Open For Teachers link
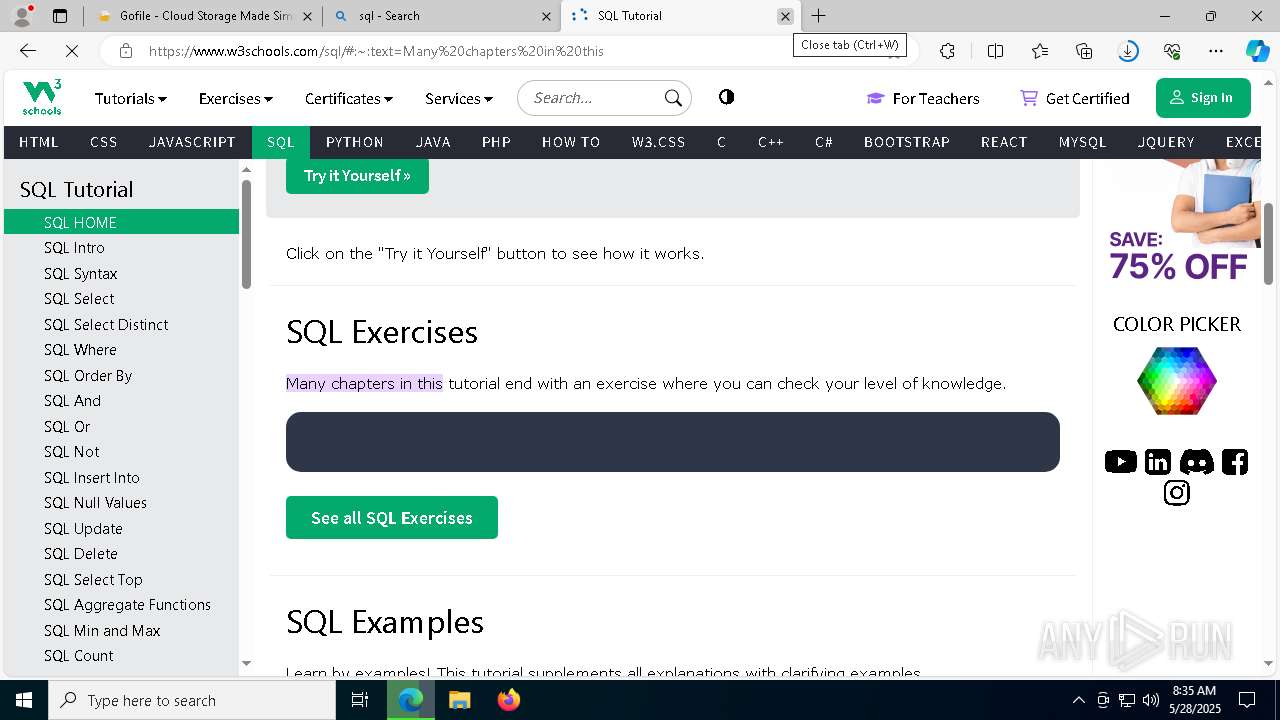This screenshot has height=720, width=1280. coord(923,98)
